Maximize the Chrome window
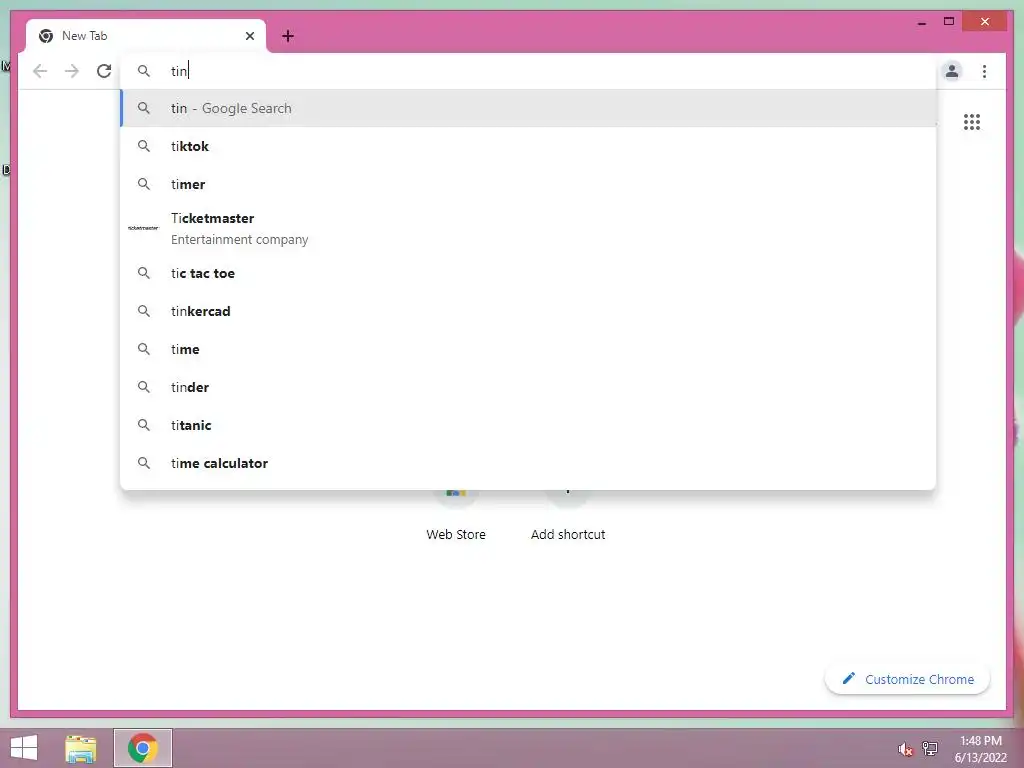The image size is (1024, 768). 949,22
